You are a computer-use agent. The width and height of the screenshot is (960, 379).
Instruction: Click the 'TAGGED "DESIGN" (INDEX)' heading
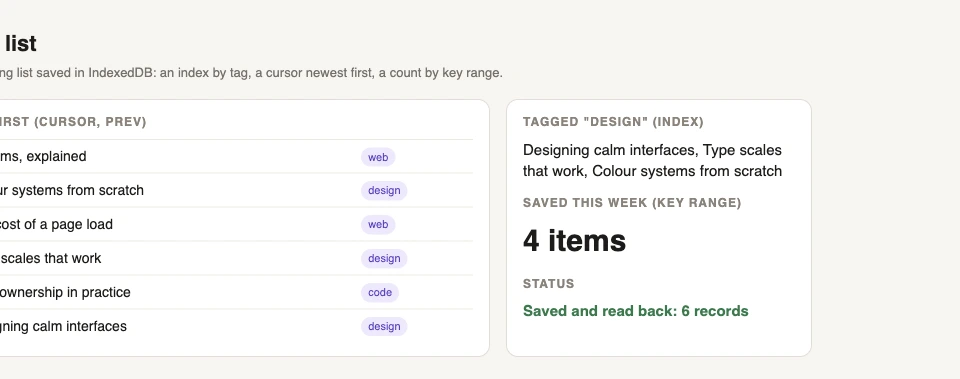[613, 122]
